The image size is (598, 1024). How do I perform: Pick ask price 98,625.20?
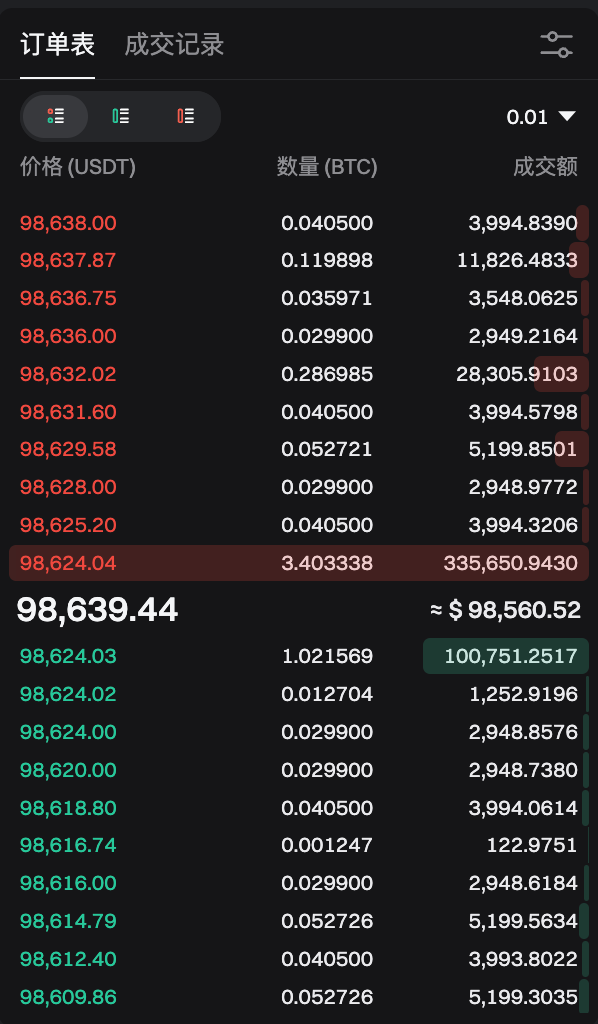coord(68,525)
